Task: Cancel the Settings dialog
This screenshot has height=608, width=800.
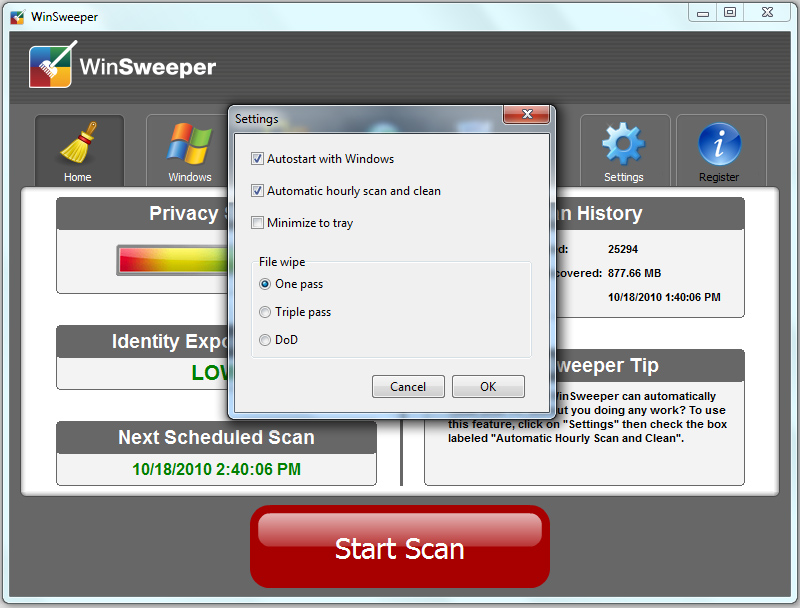Action: click(408, 387)
